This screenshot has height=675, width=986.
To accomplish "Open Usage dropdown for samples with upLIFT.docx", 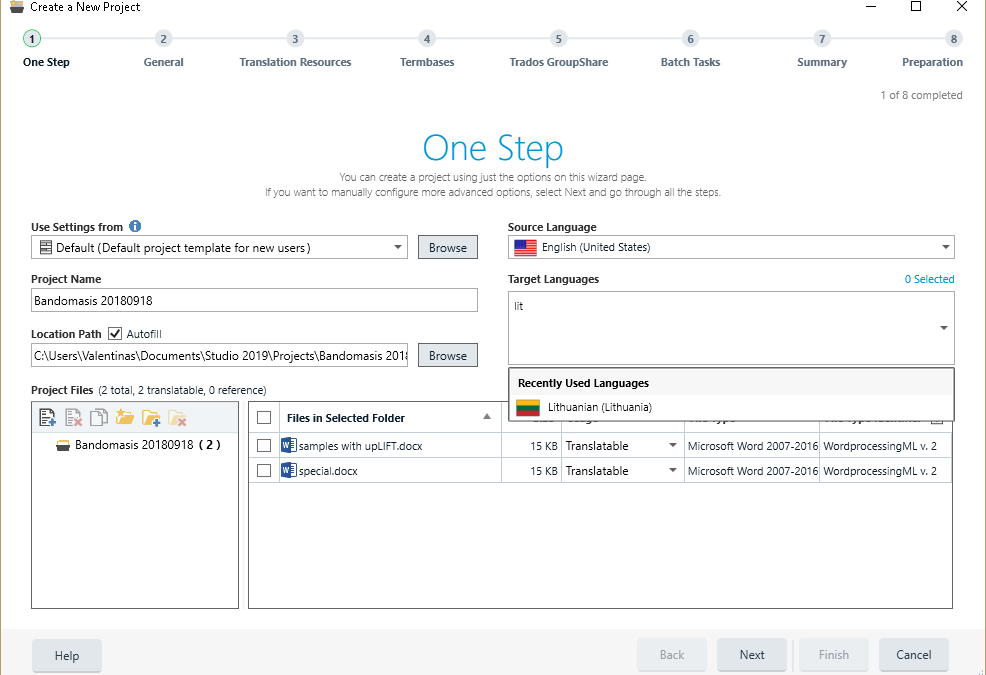I will pyautogui.click(x=673, y=445).
